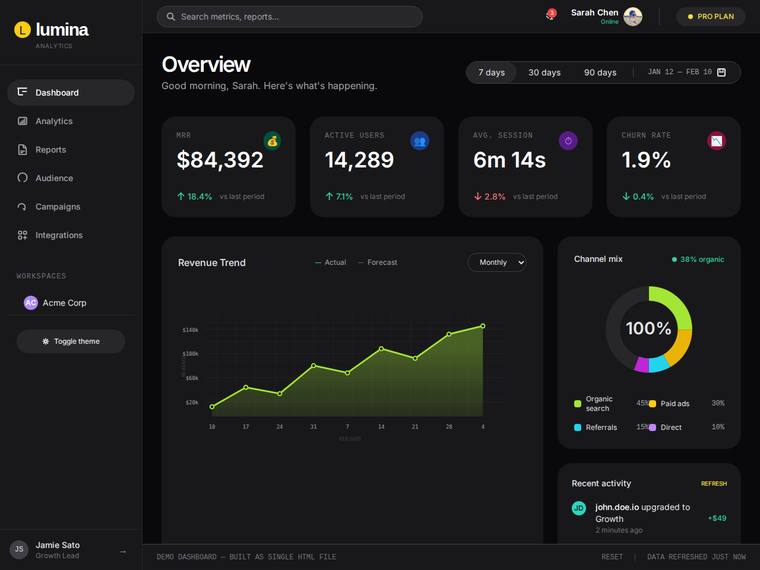760x570 pixels.
Task: Click the 18.4% MRR change indicator
Action: [x=194, y=196]
